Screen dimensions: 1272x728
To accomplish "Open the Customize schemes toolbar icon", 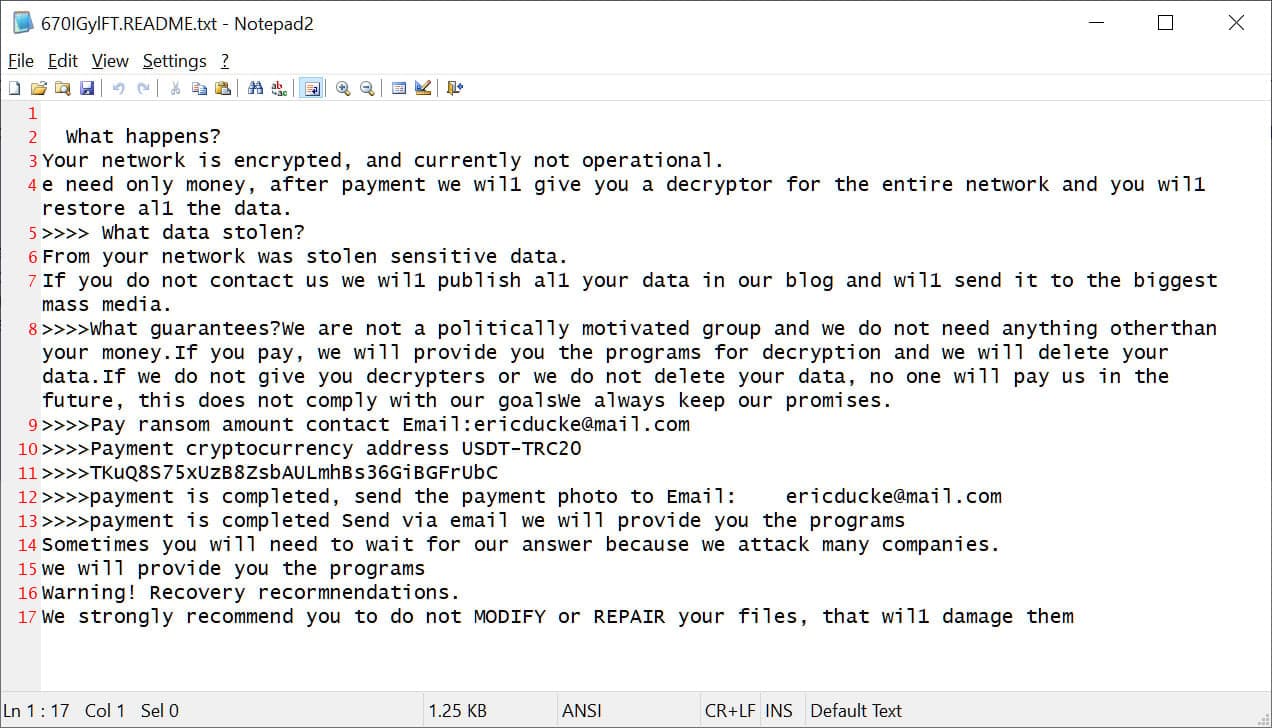I will tap(423, 88).
